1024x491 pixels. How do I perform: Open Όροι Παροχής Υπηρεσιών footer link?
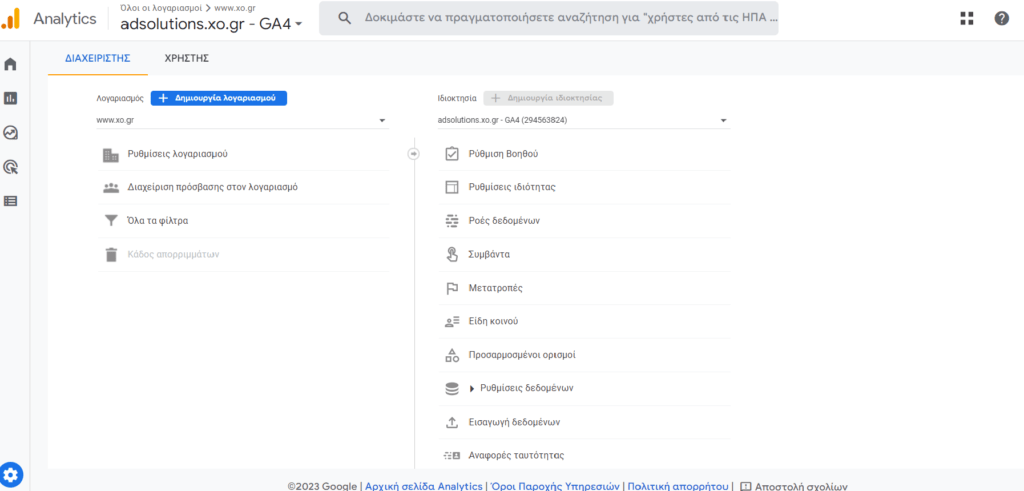click(554, 486)
